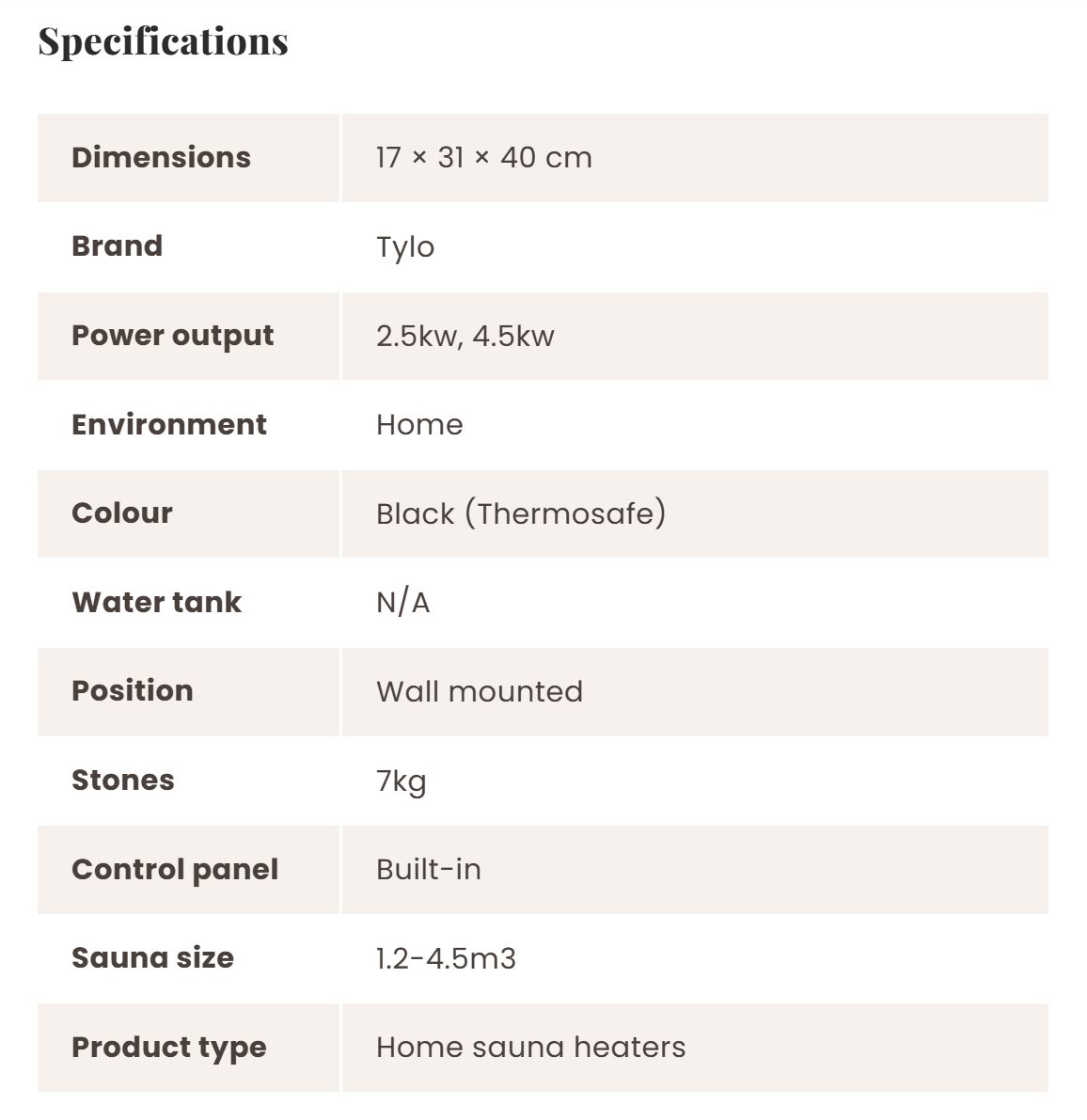Select the 7kg stones value

[401, 781]
